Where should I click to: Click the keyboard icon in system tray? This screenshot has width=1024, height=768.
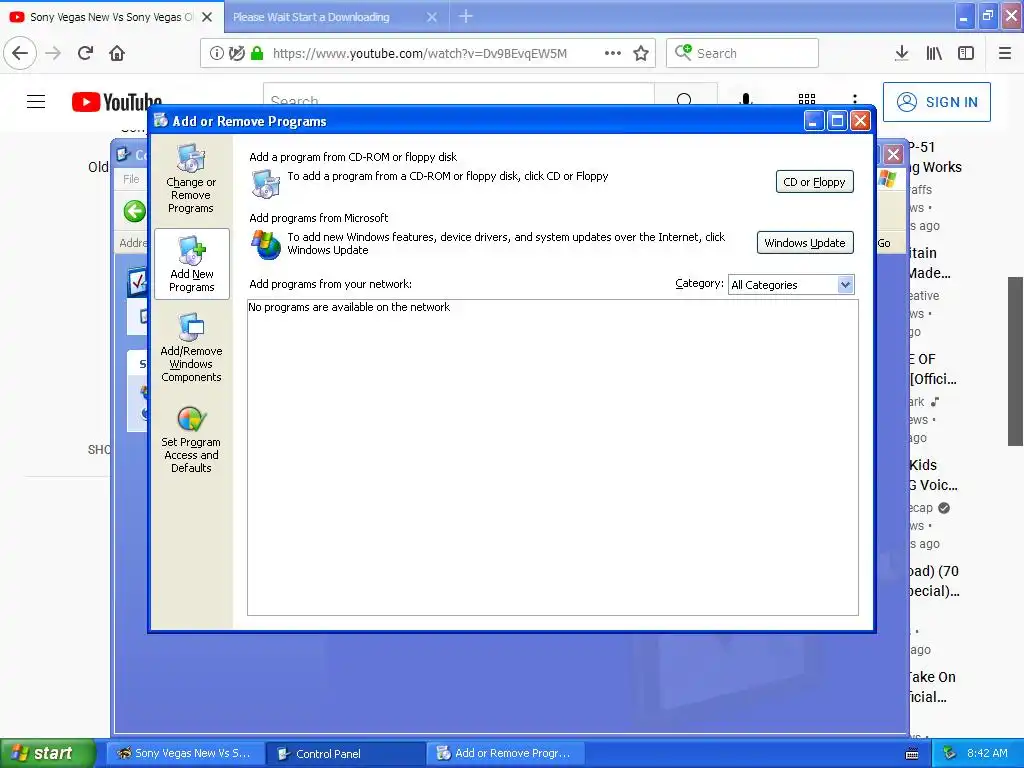(912, 754)
